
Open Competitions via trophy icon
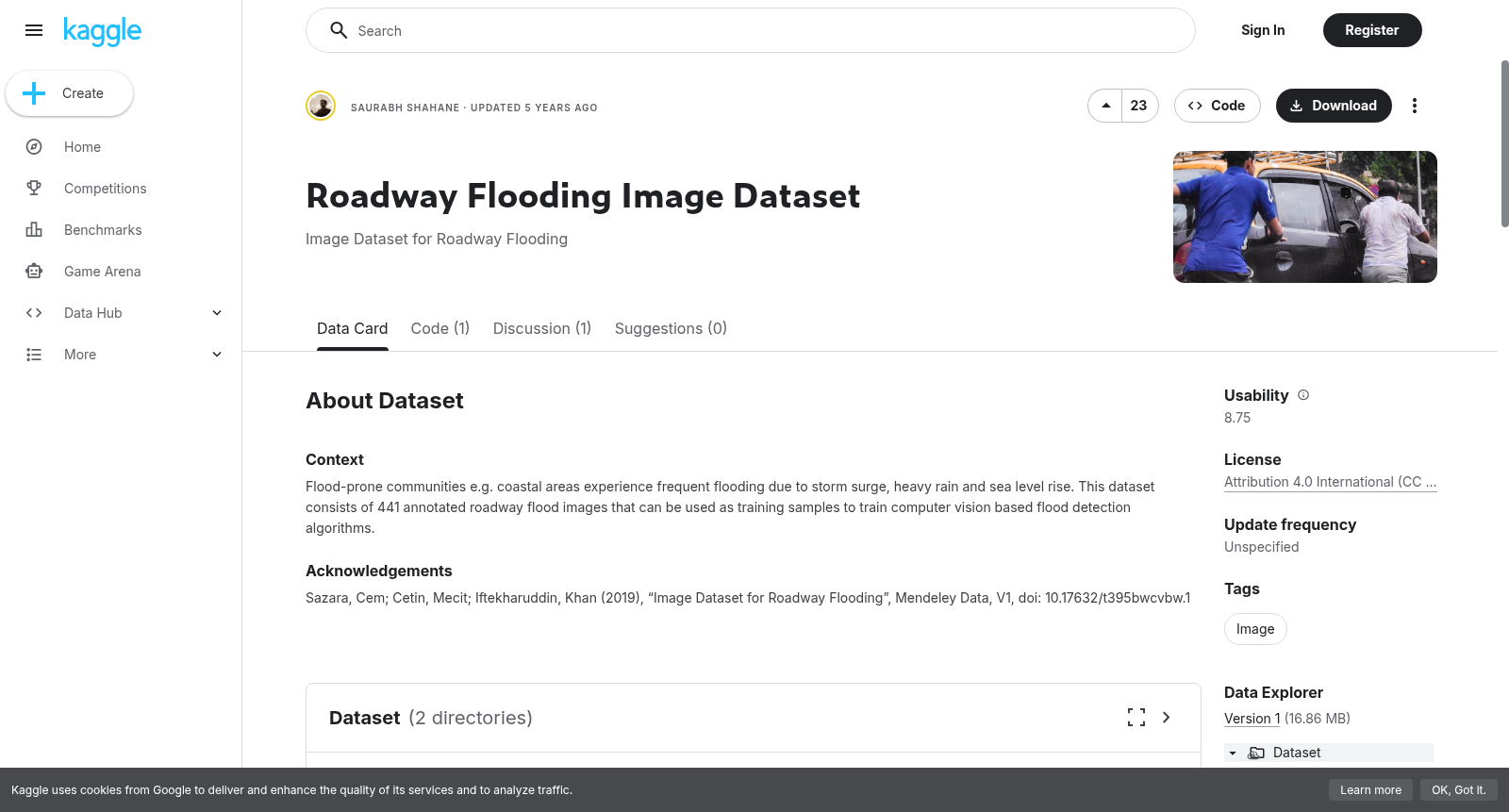pyautogui.click(x=34, y=189)
